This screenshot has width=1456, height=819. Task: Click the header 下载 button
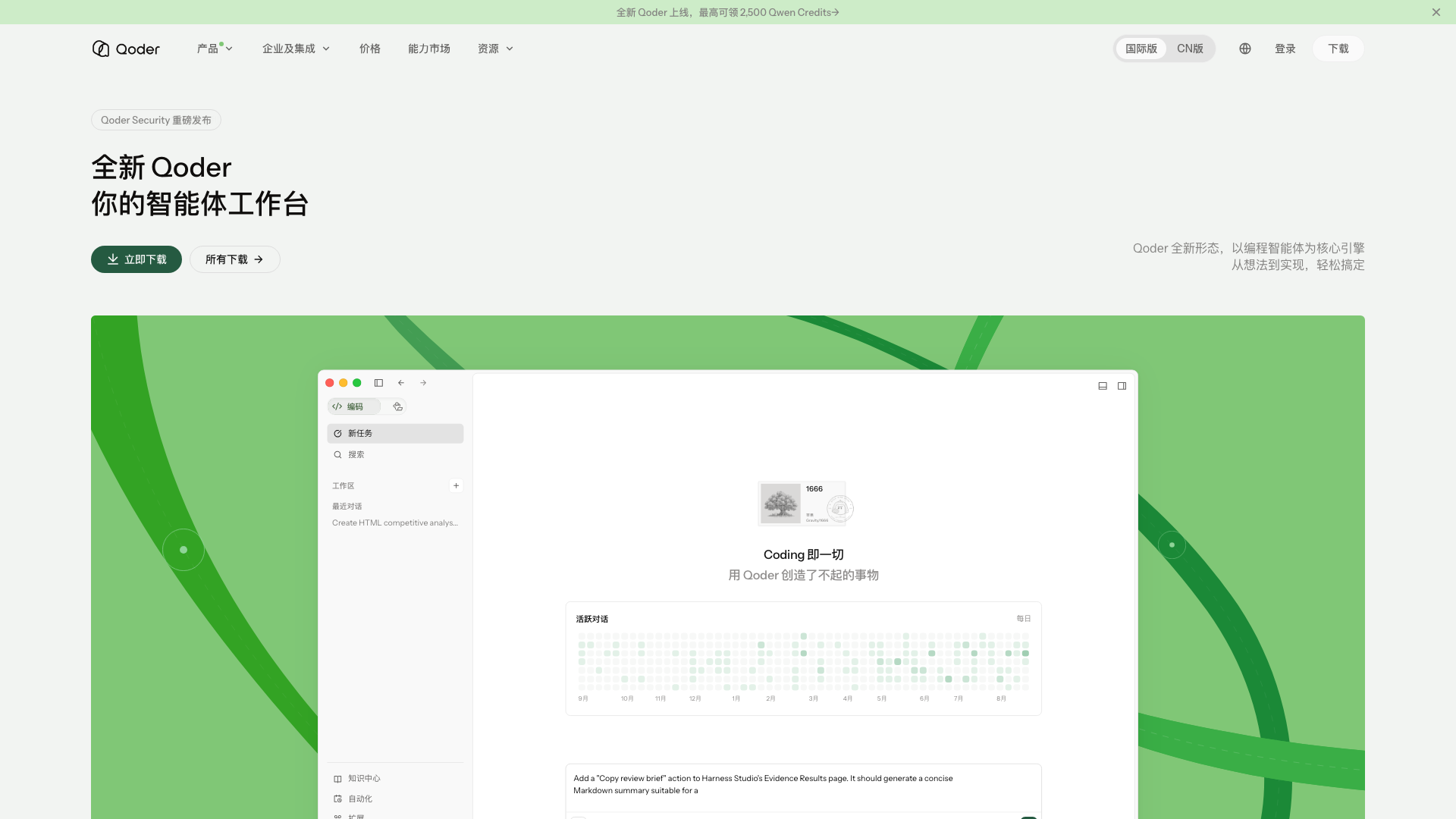(x=1338, y=49)
